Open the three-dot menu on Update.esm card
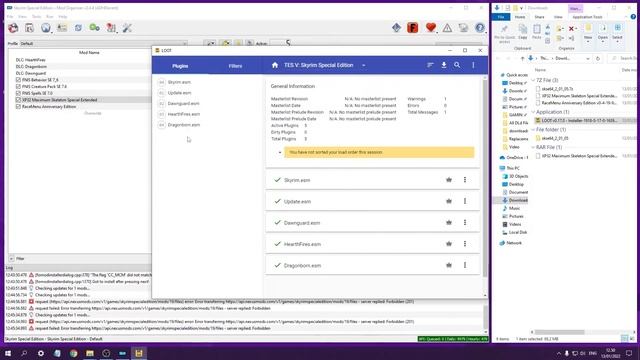Image resolution: width=640 pixels, height=360 pixels. click(x=465, y=201)
